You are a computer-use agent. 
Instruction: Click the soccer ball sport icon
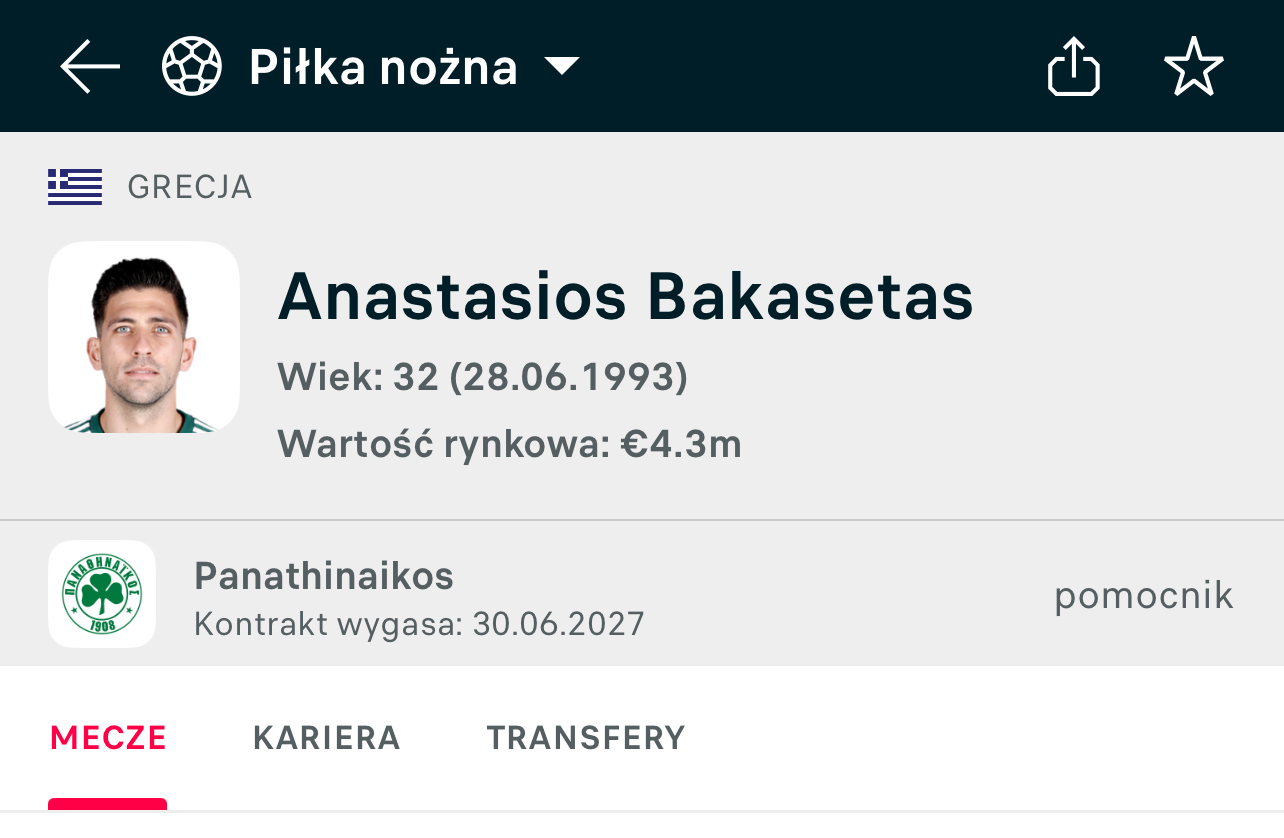point(191,67)
